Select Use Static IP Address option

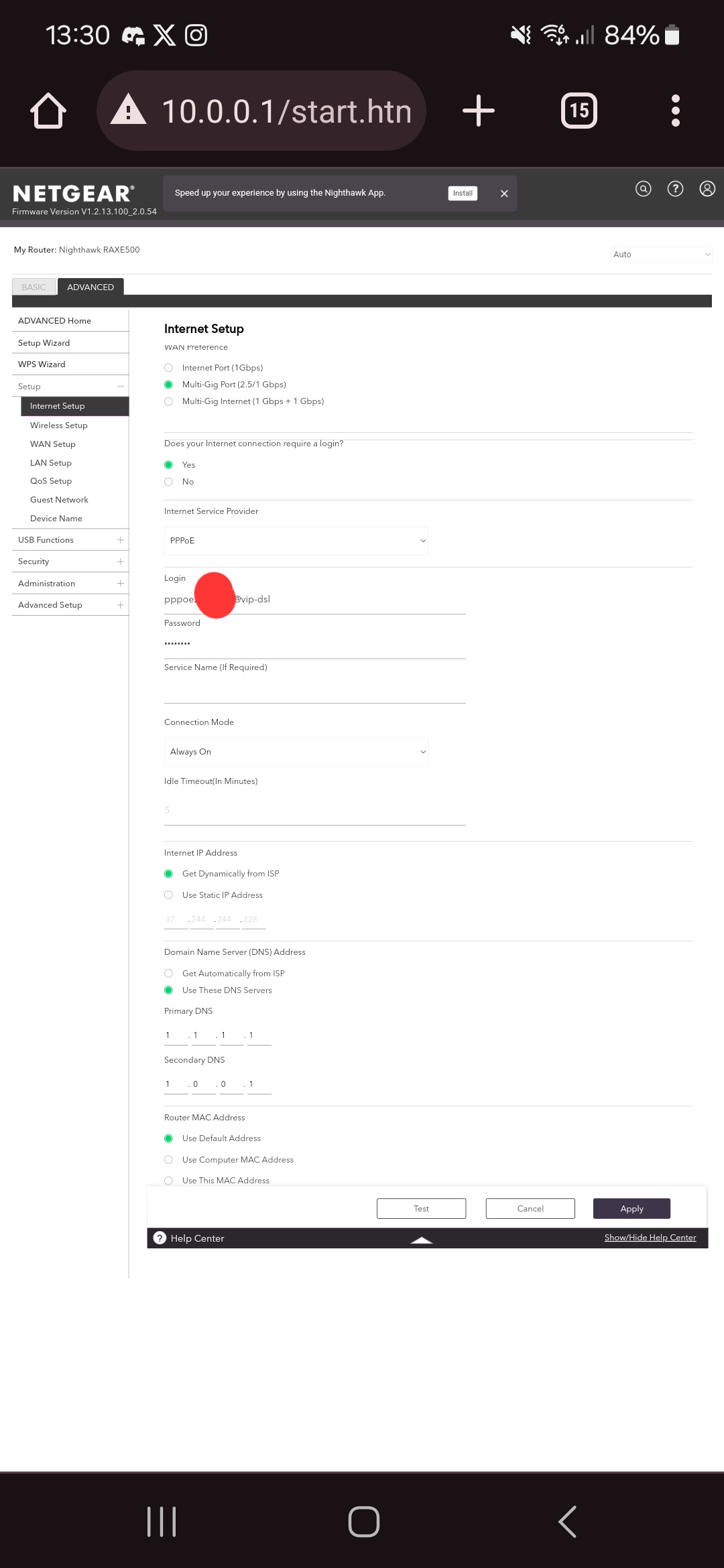pyautogui.click(x=169, y=895)
